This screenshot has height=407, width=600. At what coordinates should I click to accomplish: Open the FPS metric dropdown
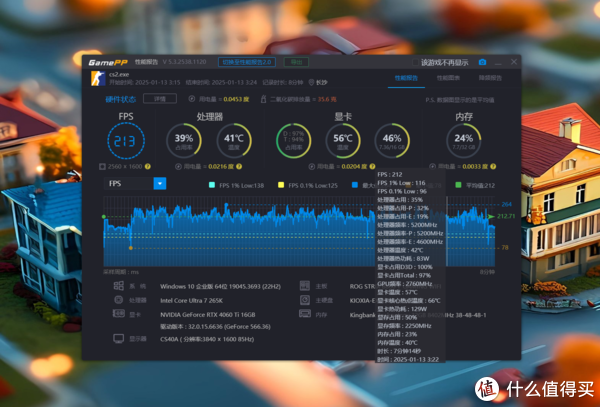tap(159, 183)
